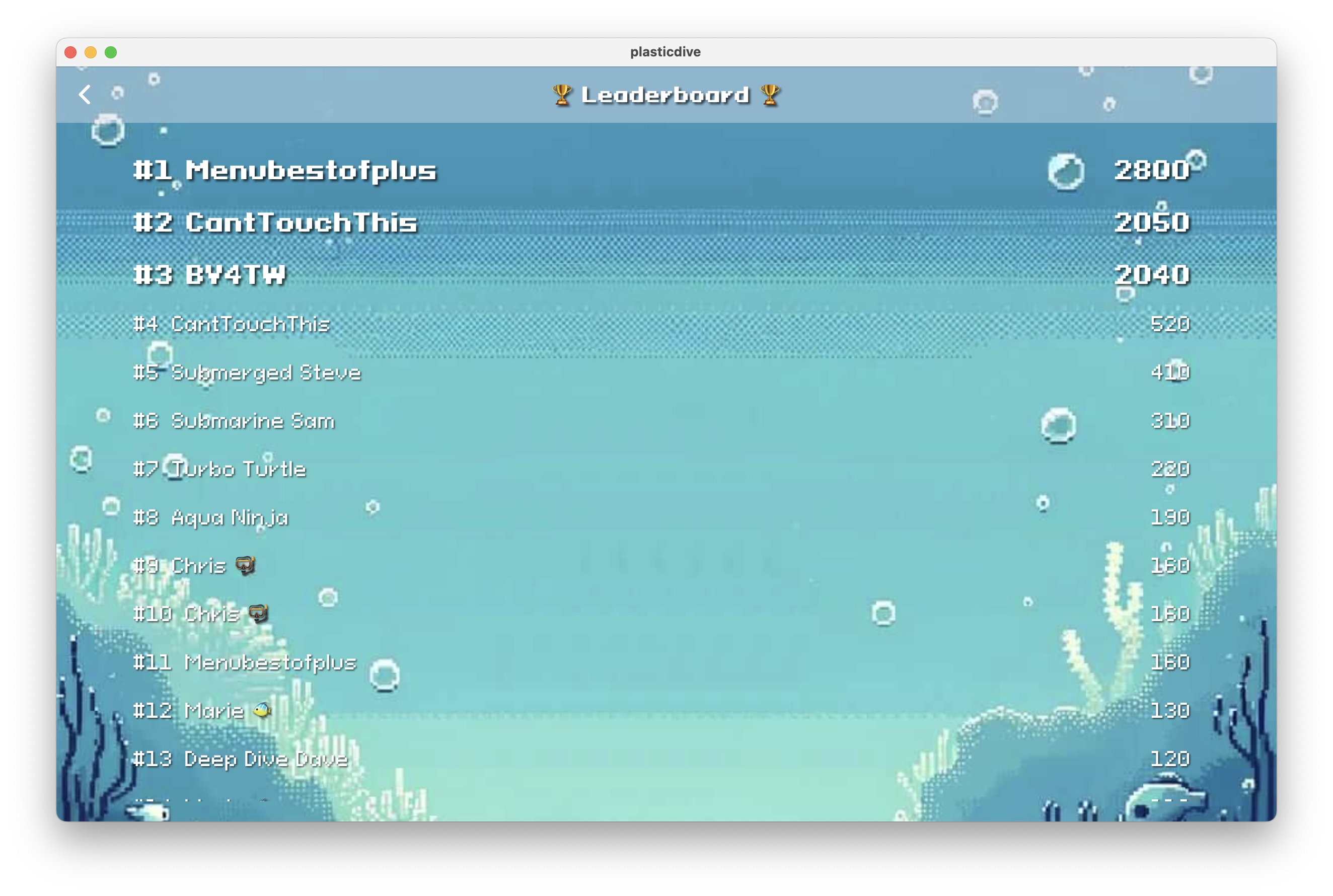
Task: Select the #1 Menubestofplus entry
Action: (284, 170)
